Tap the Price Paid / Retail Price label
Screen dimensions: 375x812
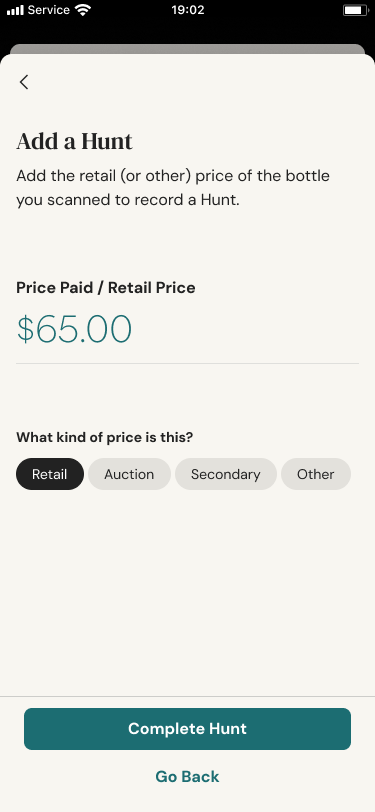click(x=106, y=288)
